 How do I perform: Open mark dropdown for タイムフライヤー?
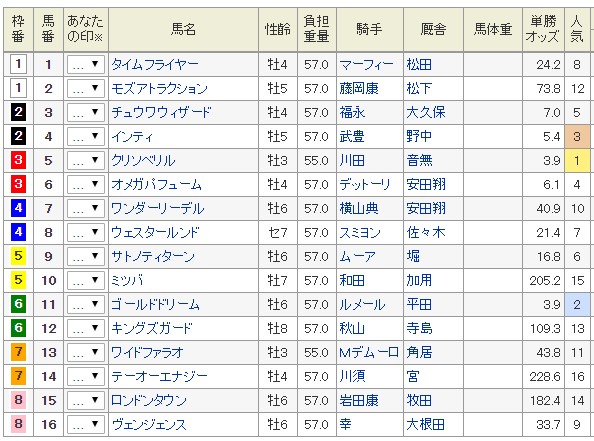[86, 65]
